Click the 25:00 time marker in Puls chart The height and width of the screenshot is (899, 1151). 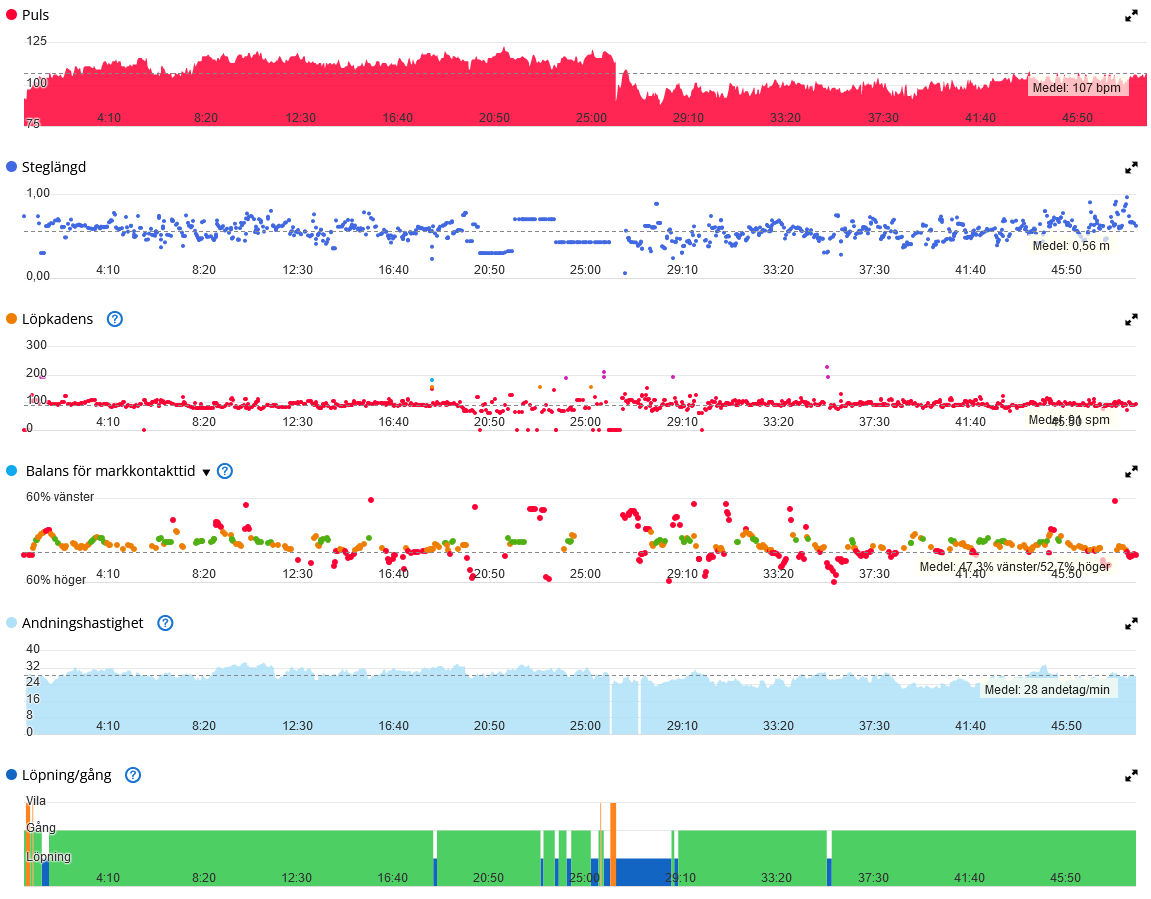point(592,118)
